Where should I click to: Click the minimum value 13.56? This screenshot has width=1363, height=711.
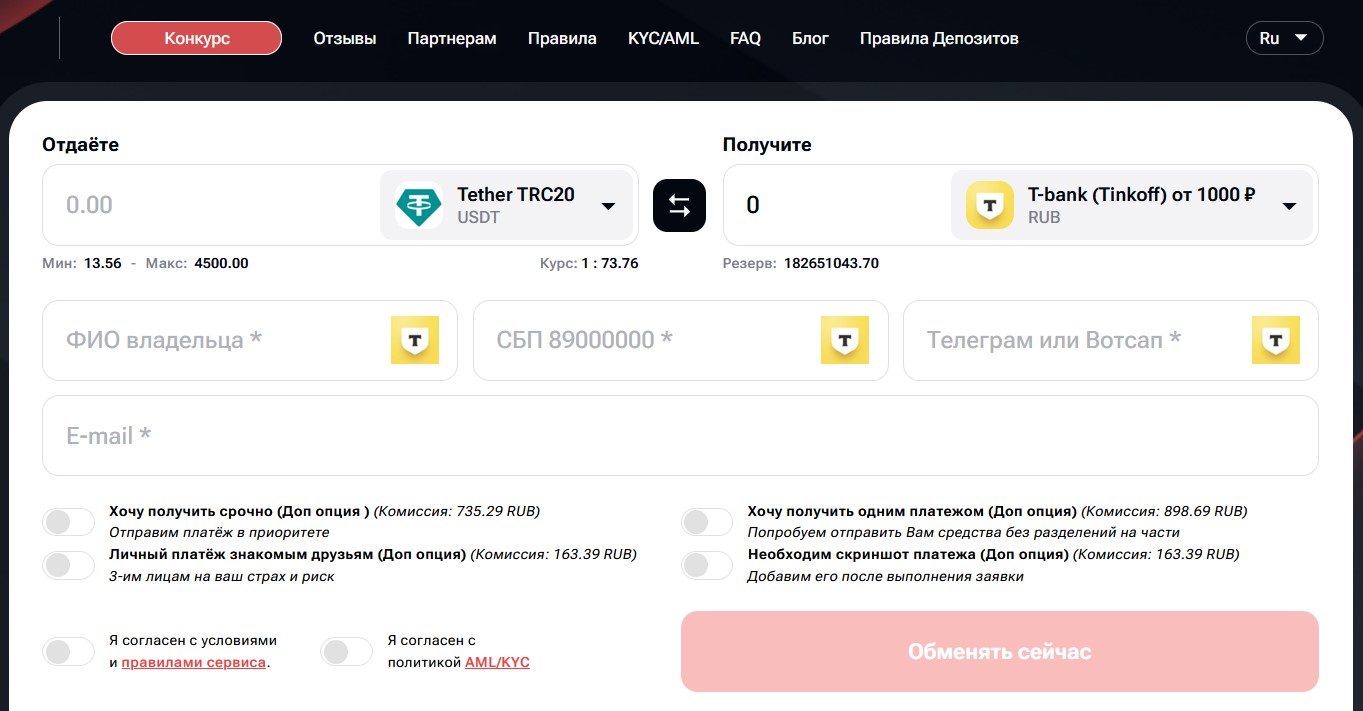click(x=103, y=264)
